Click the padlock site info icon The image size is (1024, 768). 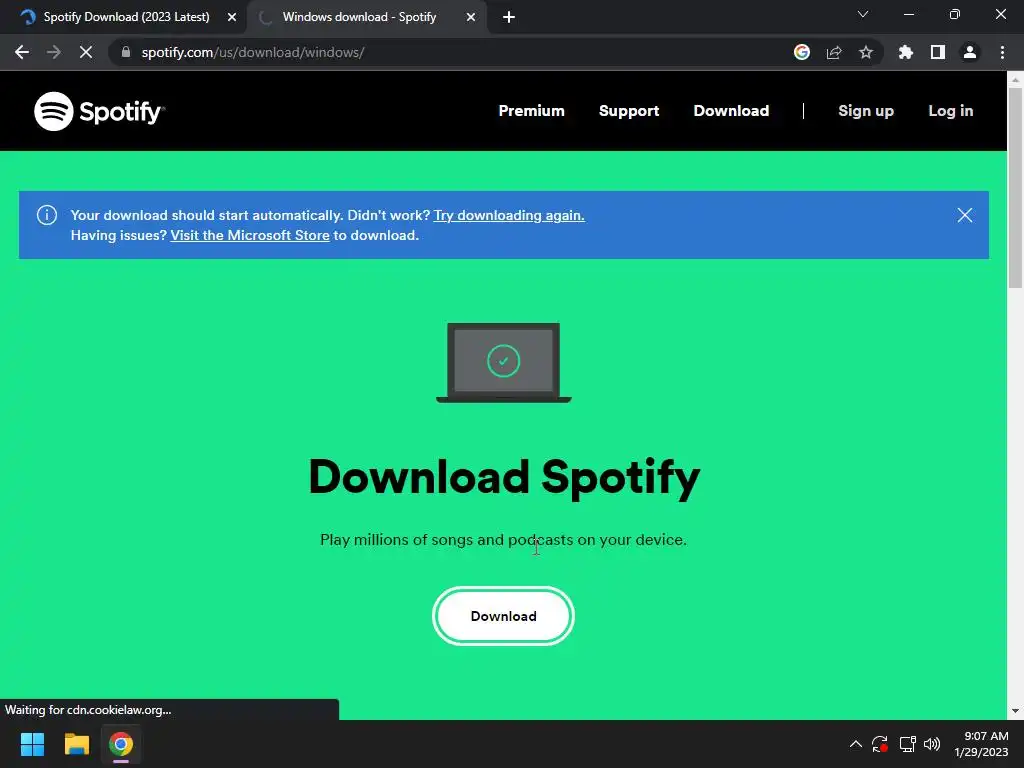pos(126,52)
